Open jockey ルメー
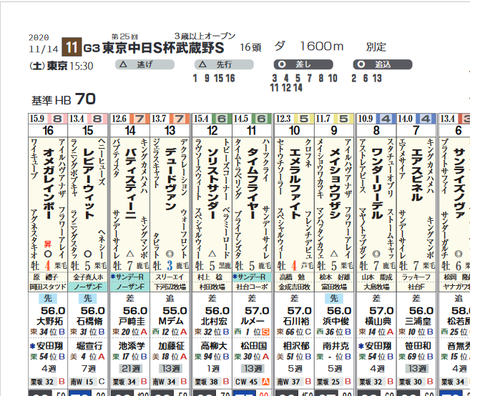This screenshot has height=396, width=480. (253, 321)
